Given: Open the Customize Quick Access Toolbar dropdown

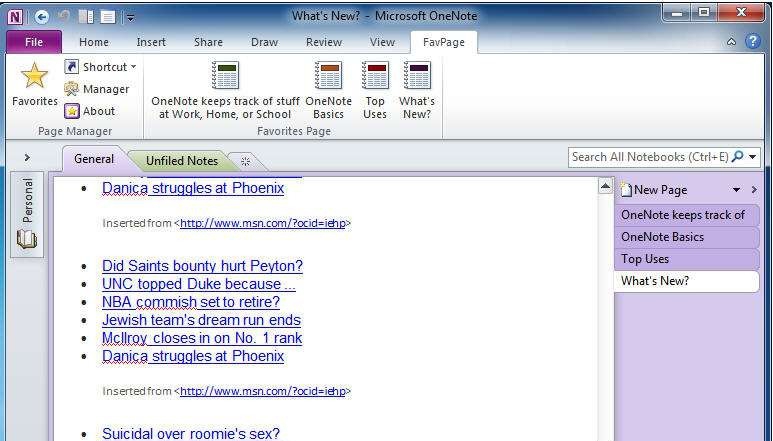Looking at the screenshot, I should (131, 18).
